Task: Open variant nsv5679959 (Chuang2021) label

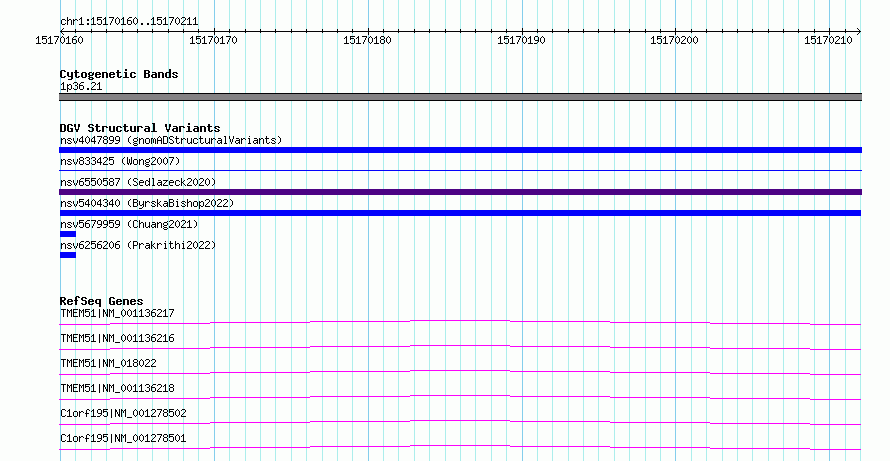Action: click(129, 224)
